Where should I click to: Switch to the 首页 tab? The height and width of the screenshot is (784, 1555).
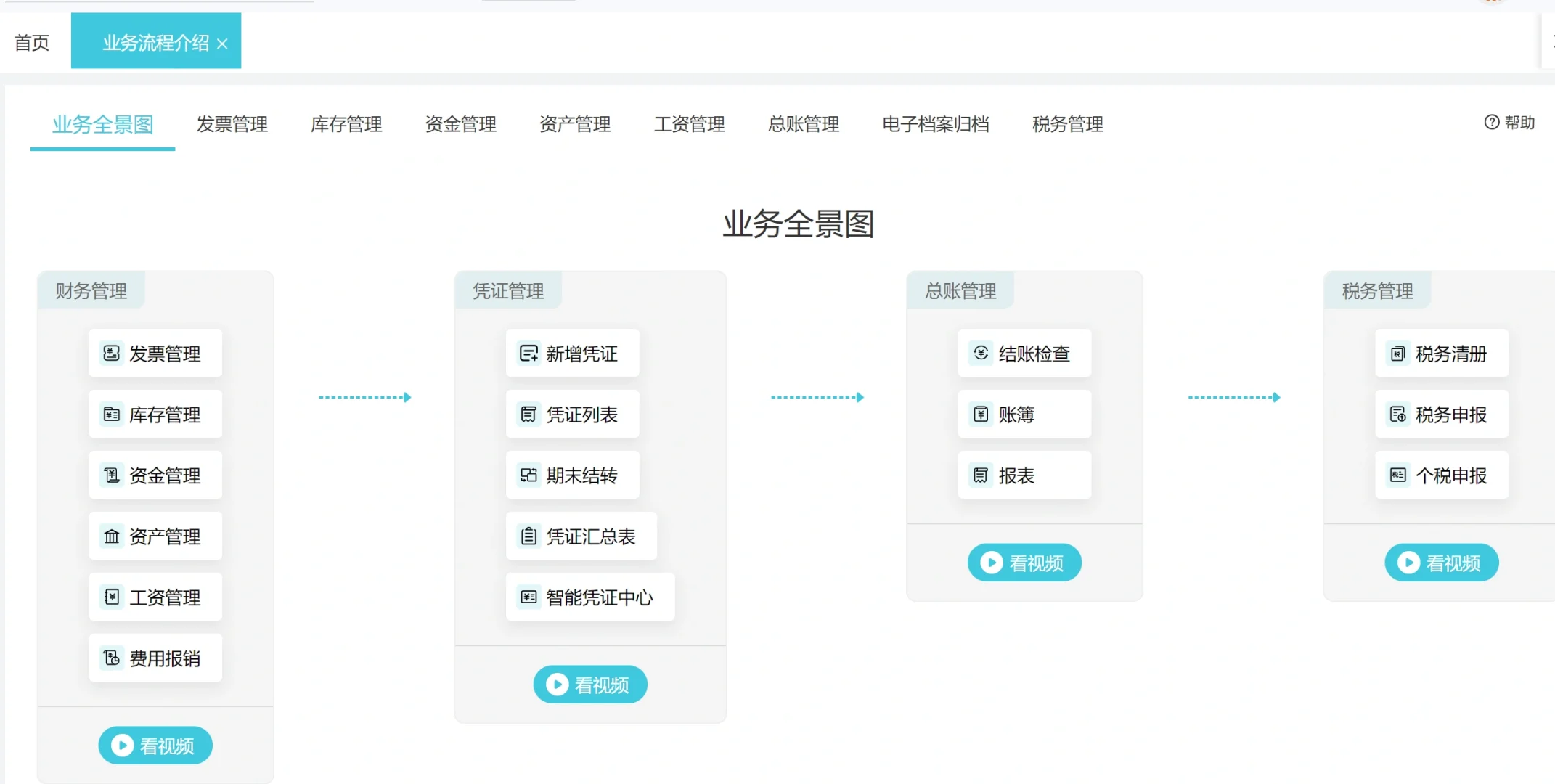click(x=31, y=41)
